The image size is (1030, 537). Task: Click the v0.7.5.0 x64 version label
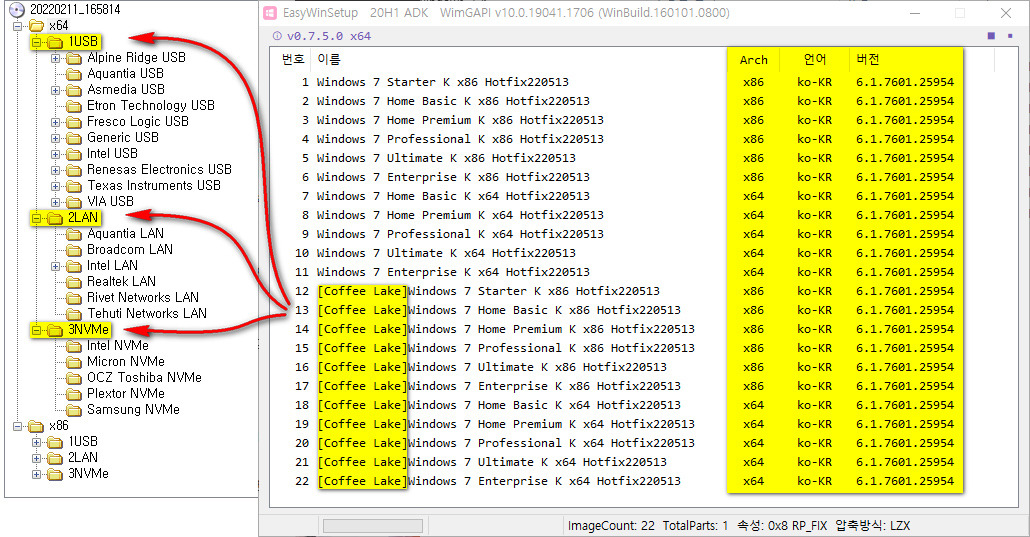click(x=329, y=36)
